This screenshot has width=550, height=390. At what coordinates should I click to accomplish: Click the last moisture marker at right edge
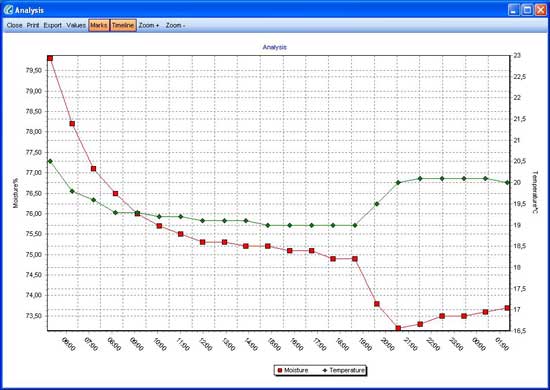[x=507, y=308]
